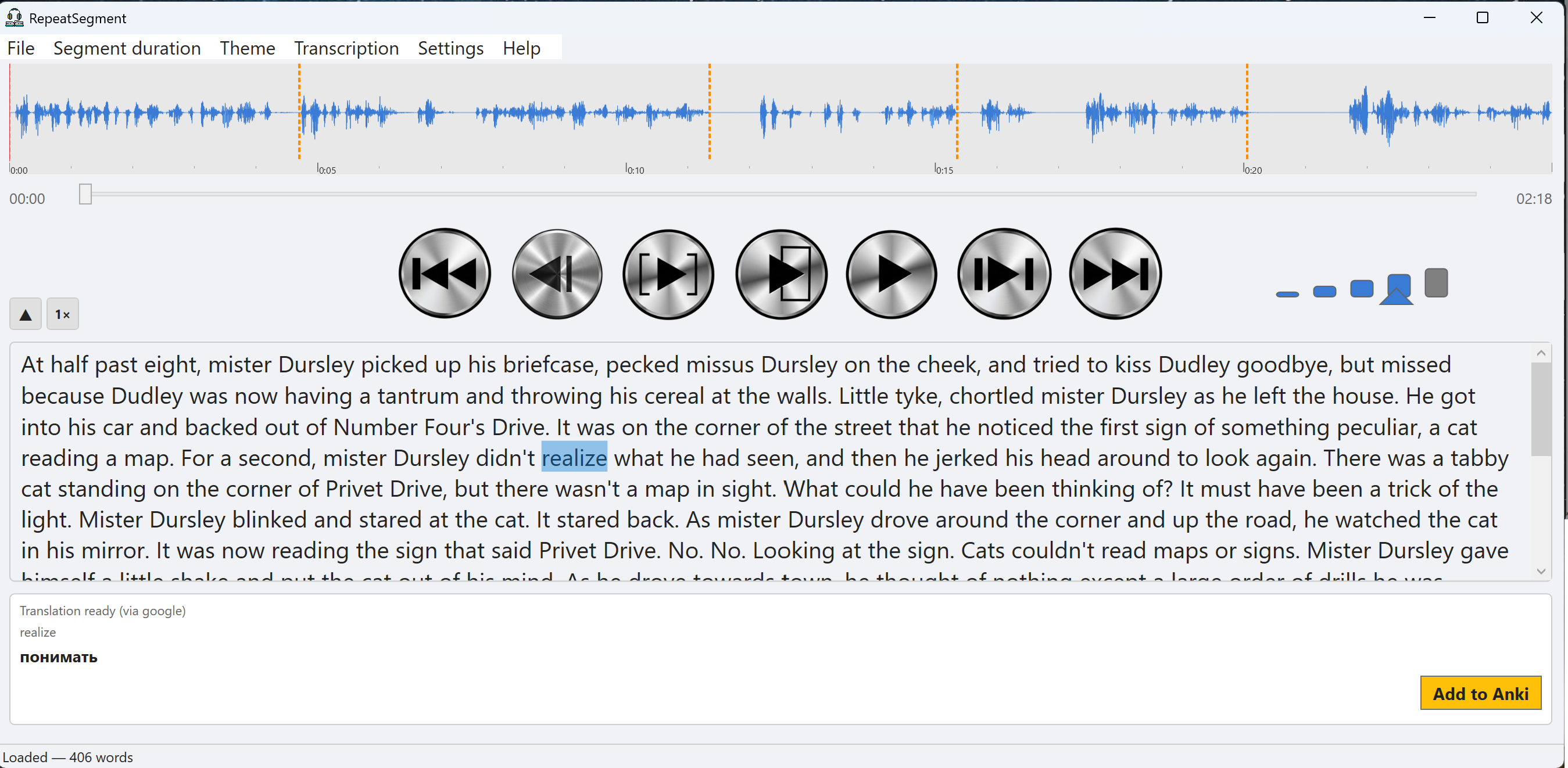Click the transcript scrollbar down arrow
Viewport: 1568px width, 768px height.
pyautogui.click(x=1541, y=571)
